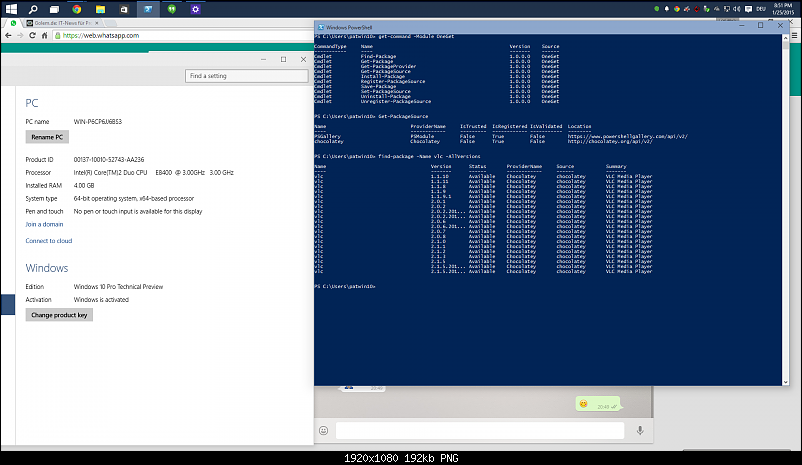Open the Hangouts taskbar icon

point(172,9)
